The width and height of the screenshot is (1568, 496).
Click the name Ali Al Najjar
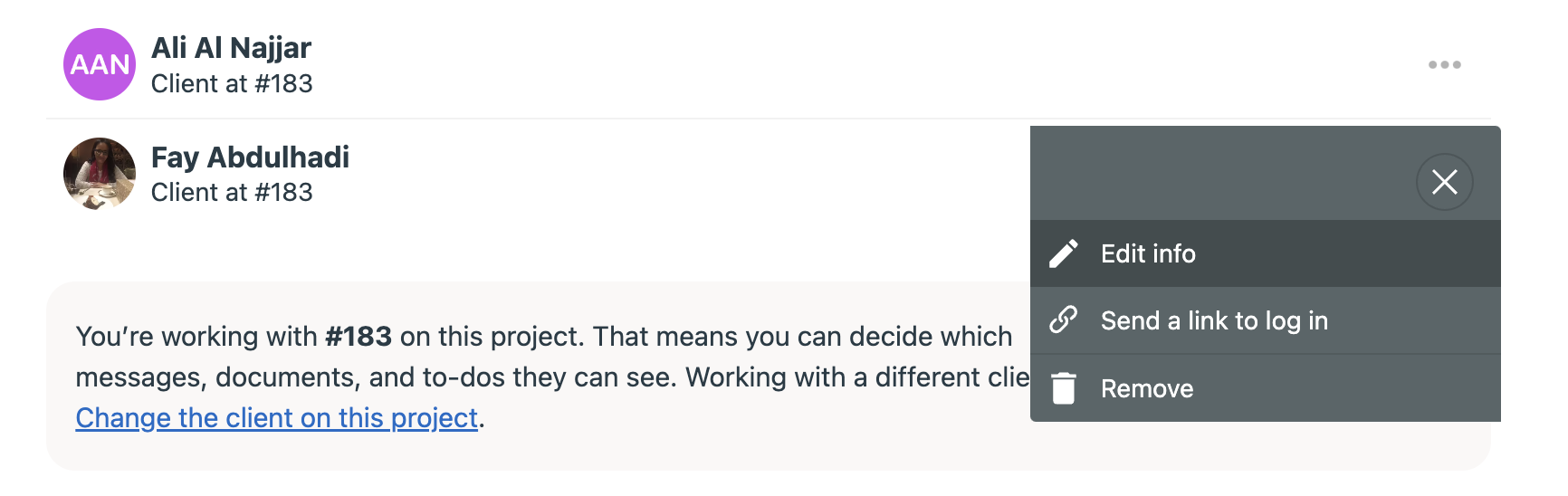pyautogui.click(x=231, y=48)
